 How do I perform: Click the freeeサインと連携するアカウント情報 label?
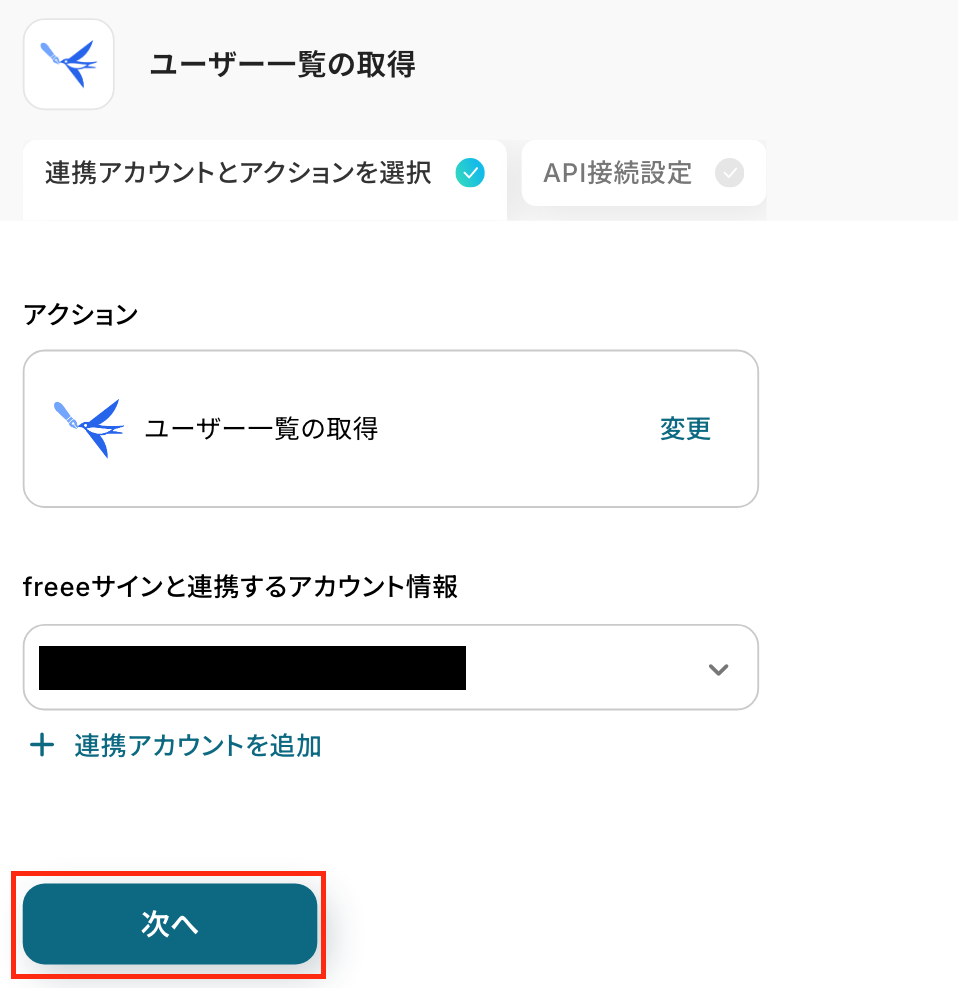tap(240, 587)
